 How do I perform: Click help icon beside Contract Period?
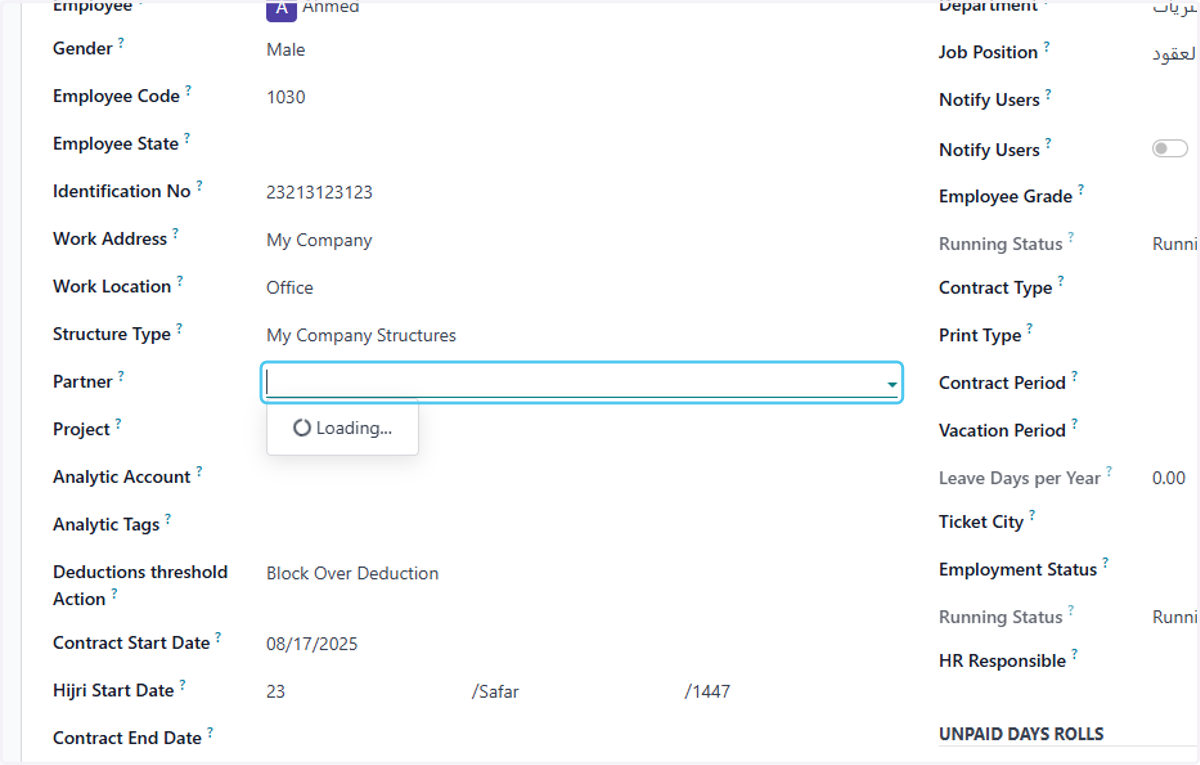coord(1075,377)
